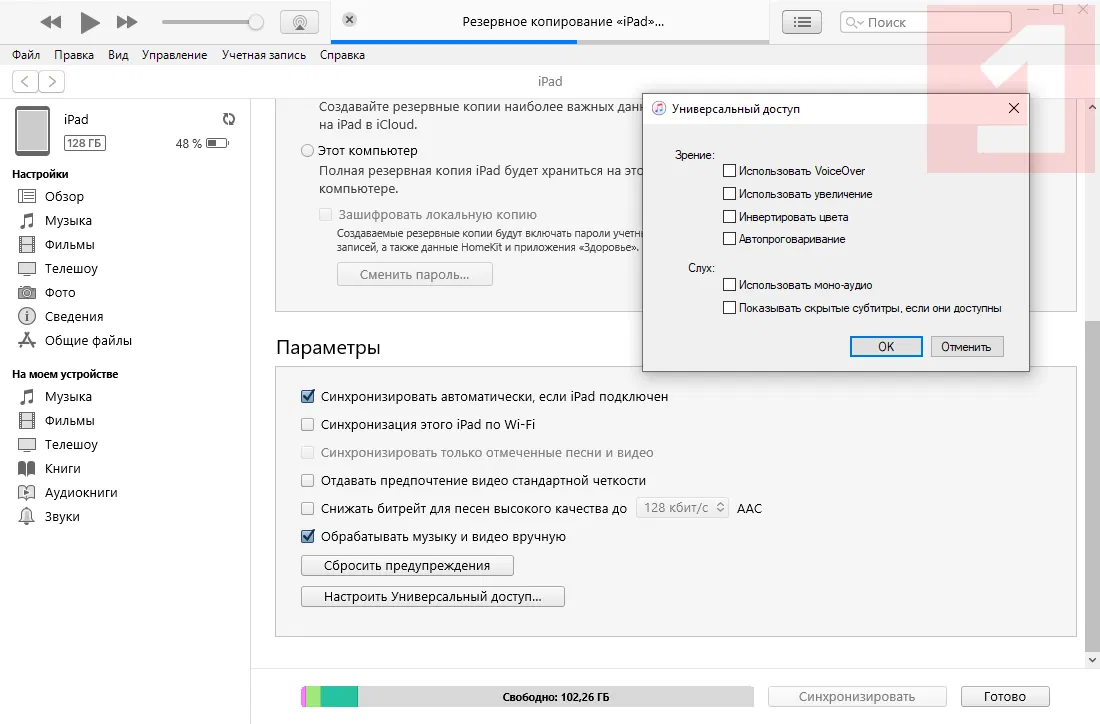The image size is (1100, 724).
Task: Open Обзор in Settings sidebar
Action: [x=64, y=196]
